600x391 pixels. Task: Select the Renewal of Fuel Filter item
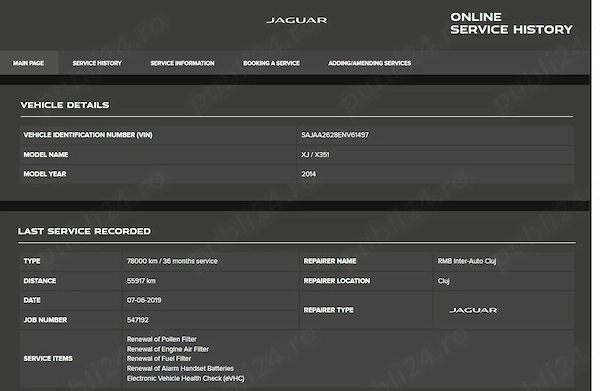[159, 358]
